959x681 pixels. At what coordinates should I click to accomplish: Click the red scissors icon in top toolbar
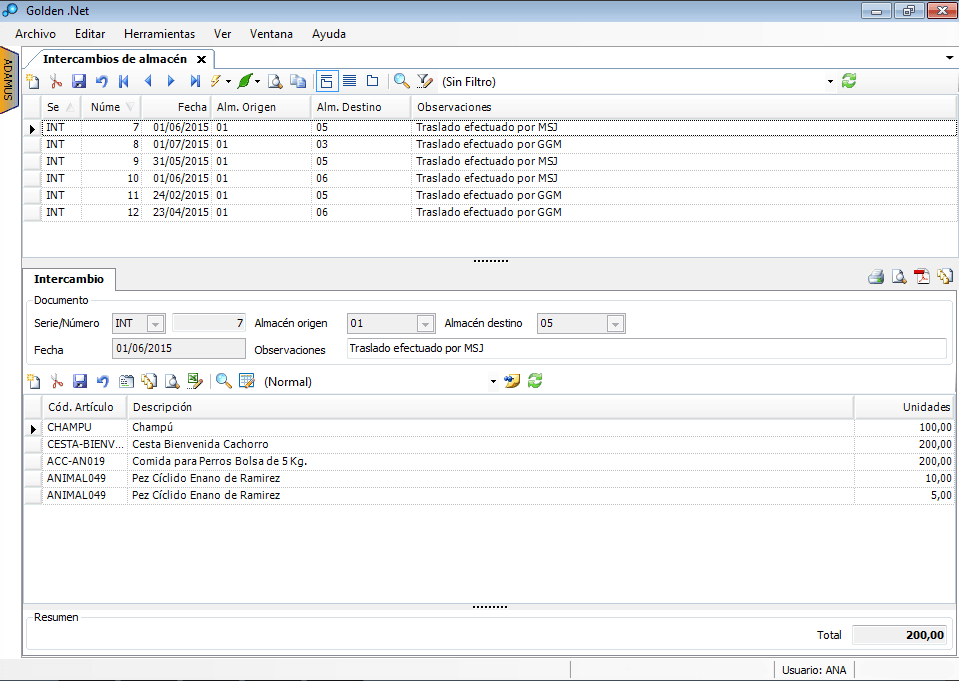[x=56, y=81]
